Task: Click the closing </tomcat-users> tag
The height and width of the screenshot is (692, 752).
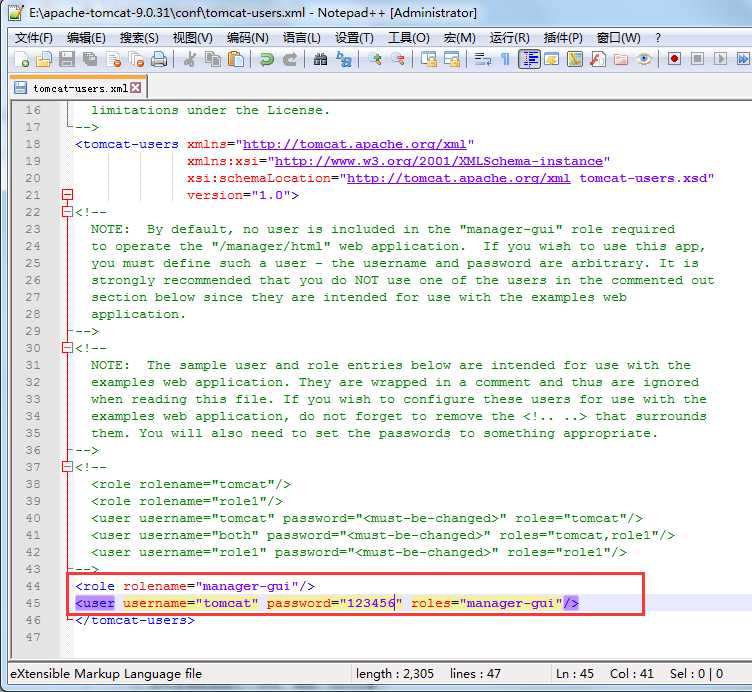Action: 135,620
